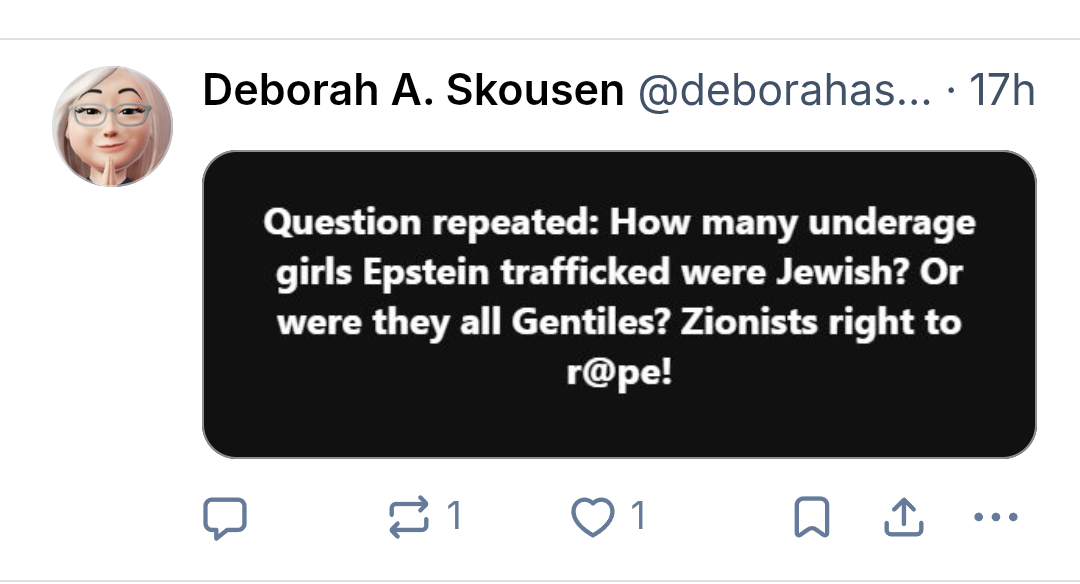This screenshot has width=1080, height=584.
Task: Open the black text image attachment
Action: [x=619, y=304]
